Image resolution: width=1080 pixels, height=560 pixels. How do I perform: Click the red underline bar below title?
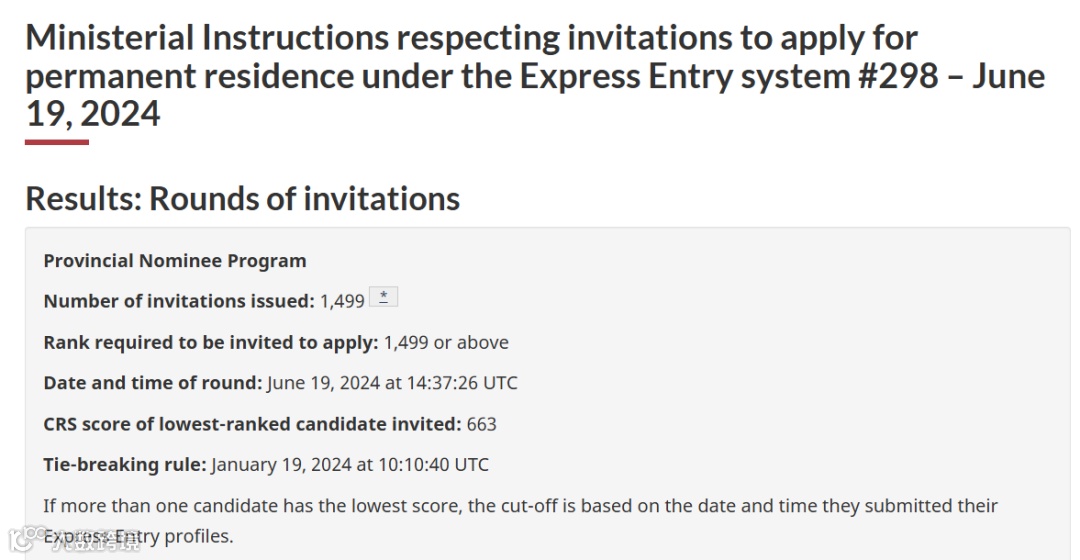[57, 142]
